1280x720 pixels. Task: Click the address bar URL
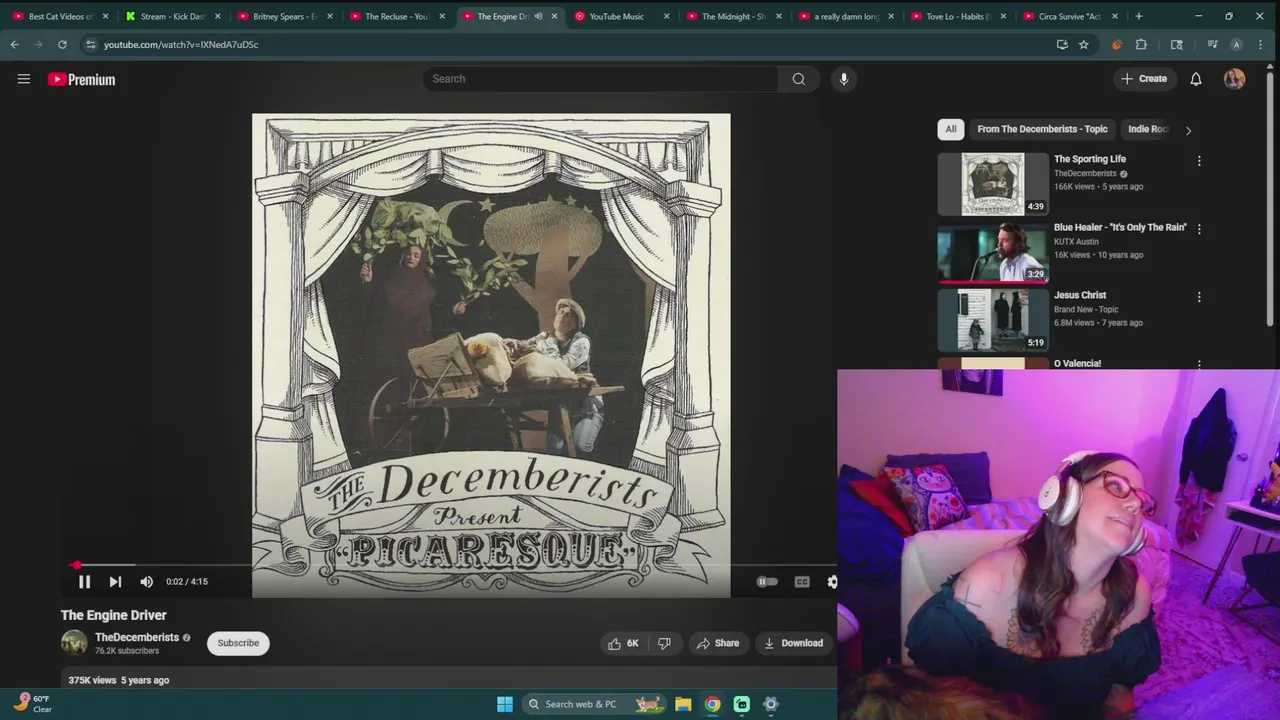pos(181,44)
